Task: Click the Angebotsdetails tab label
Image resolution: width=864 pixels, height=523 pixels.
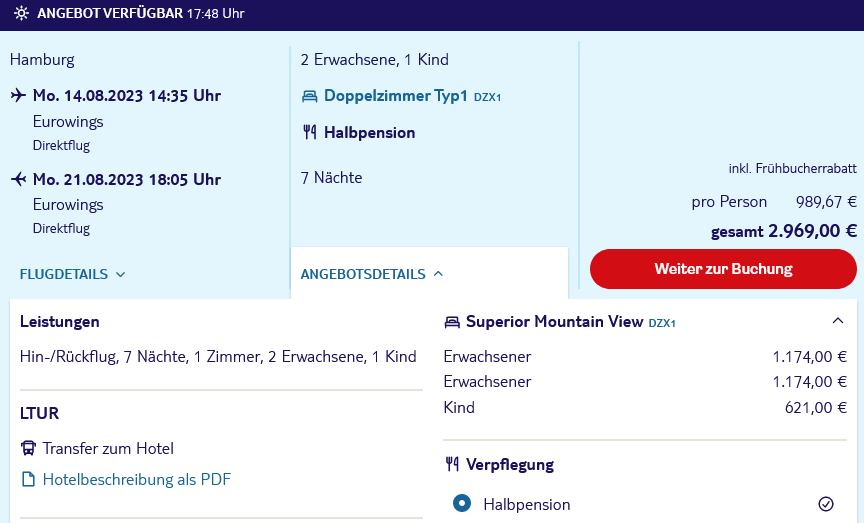Action: click(363, 274)
